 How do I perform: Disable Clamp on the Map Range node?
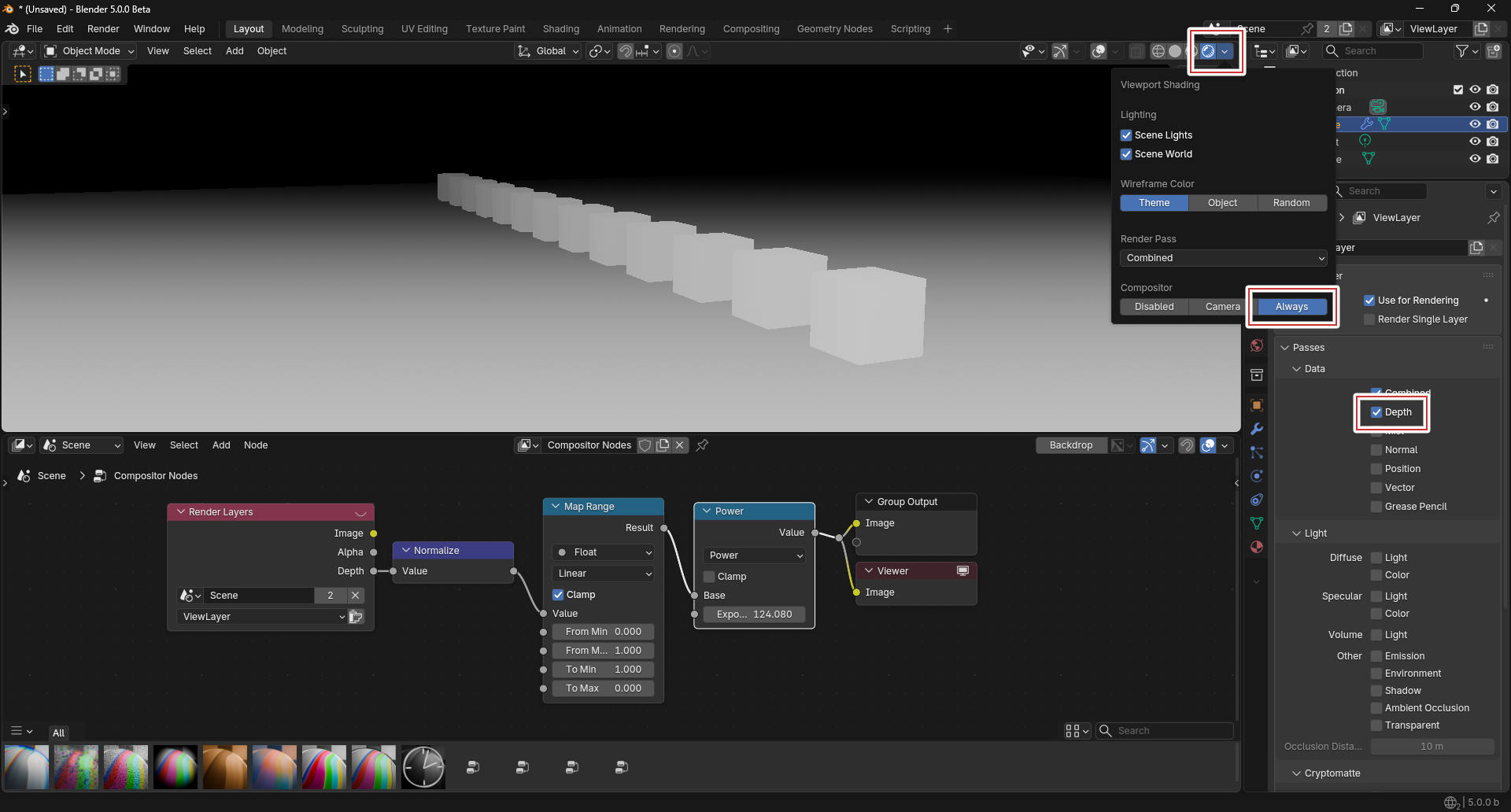click(x=558, y=595)
